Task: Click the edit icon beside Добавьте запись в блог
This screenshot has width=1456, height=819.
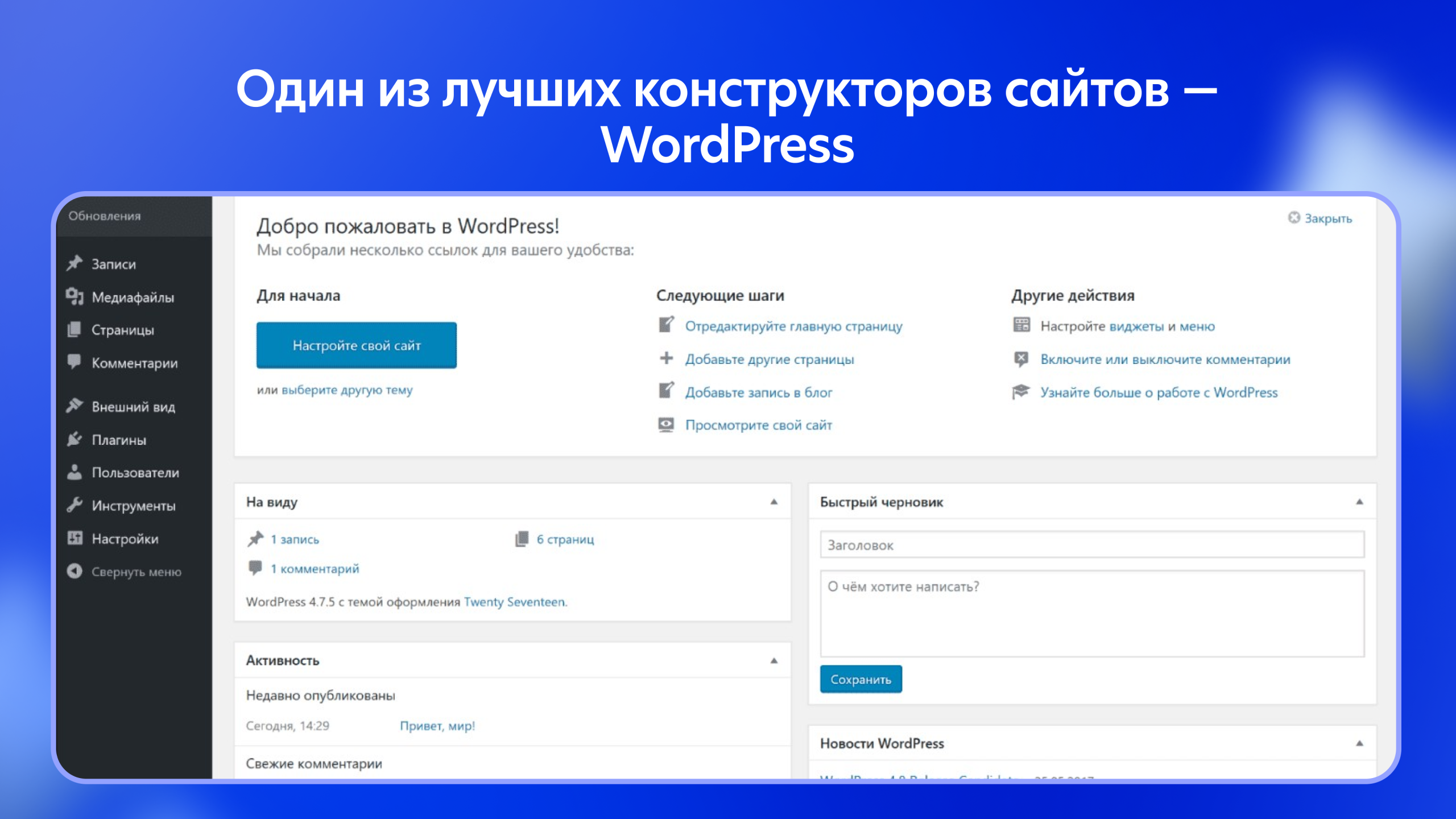Action: (667, 391)
